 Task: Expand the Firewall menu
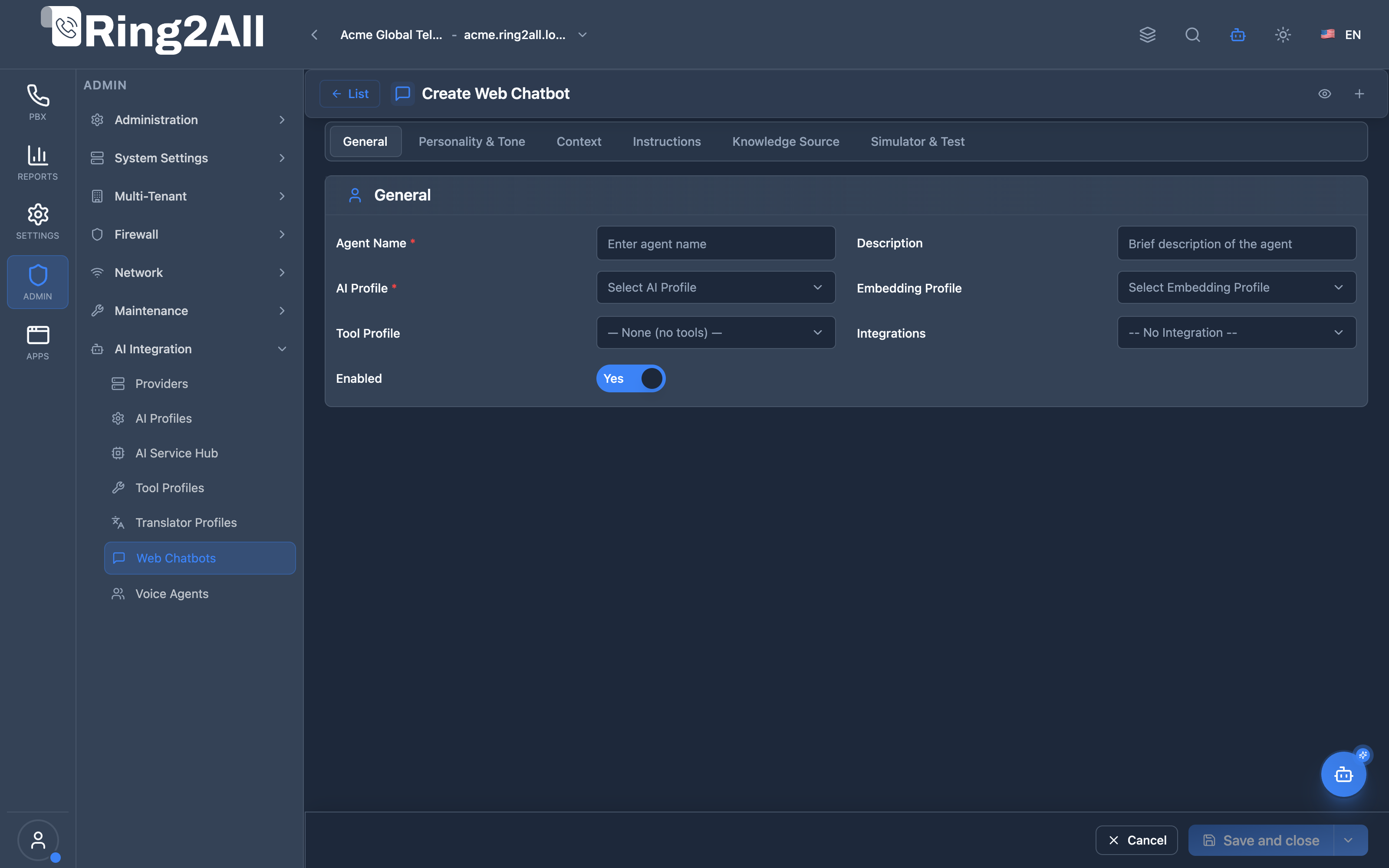[188, 234]
